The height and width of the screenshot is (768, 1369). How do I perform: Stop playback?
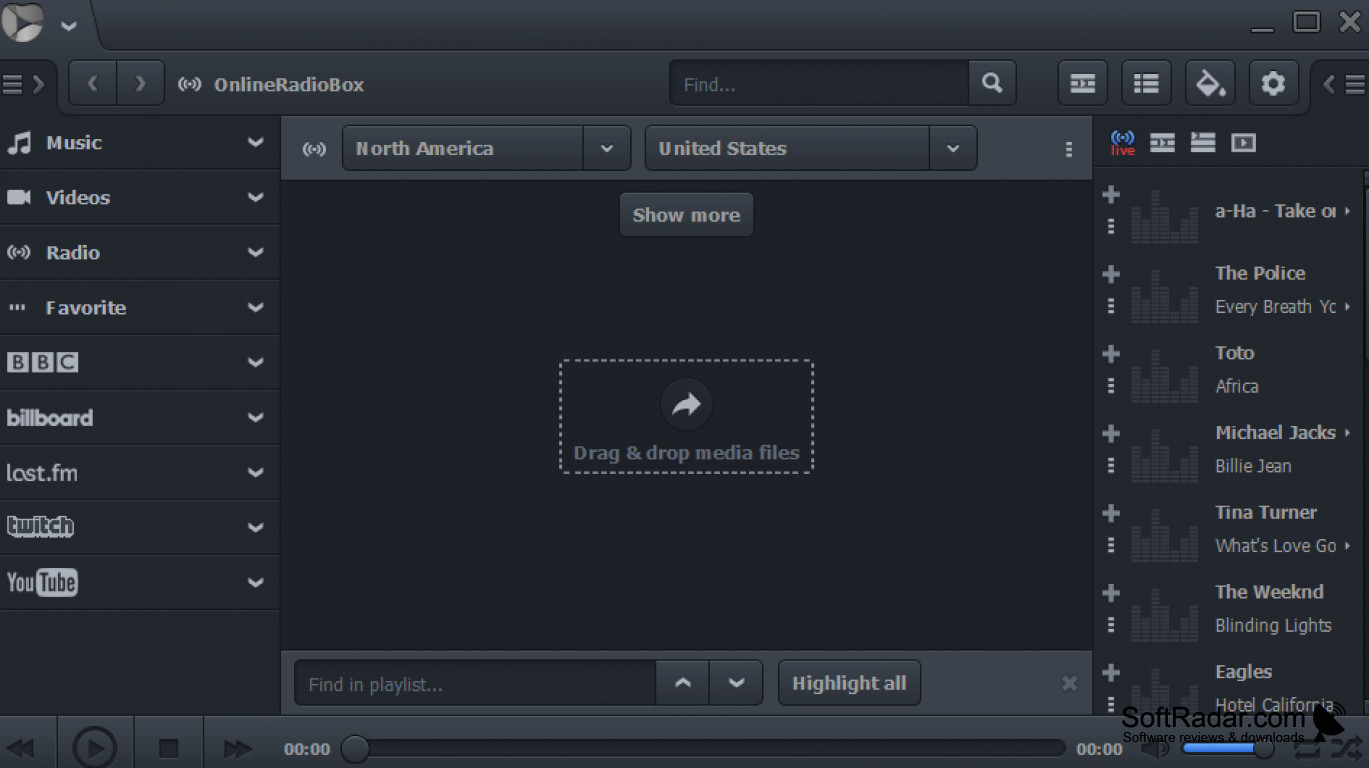tap(169, 747)
